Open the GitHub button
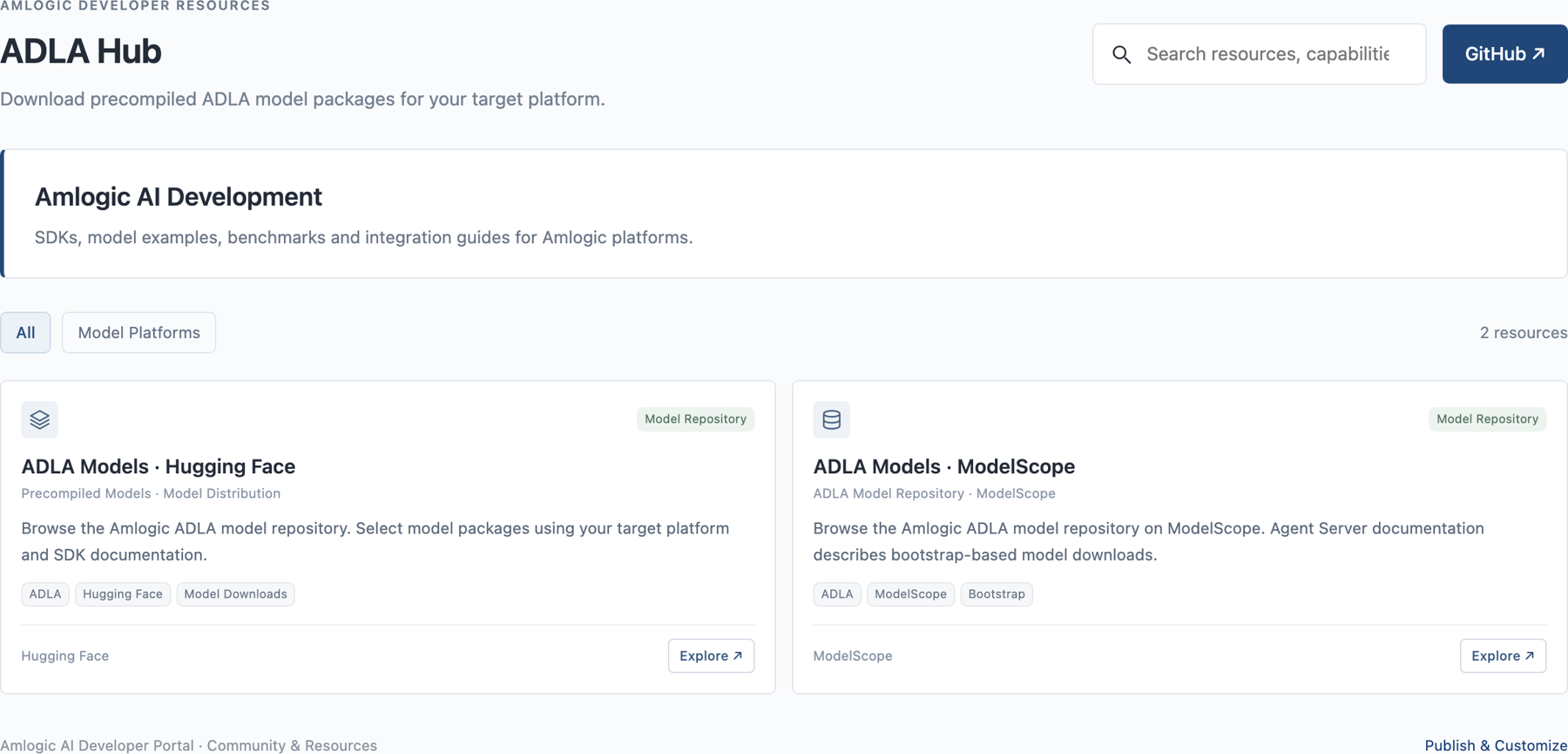The height and width of the screenshot is (754, 1568). (x=1505, y=54)
